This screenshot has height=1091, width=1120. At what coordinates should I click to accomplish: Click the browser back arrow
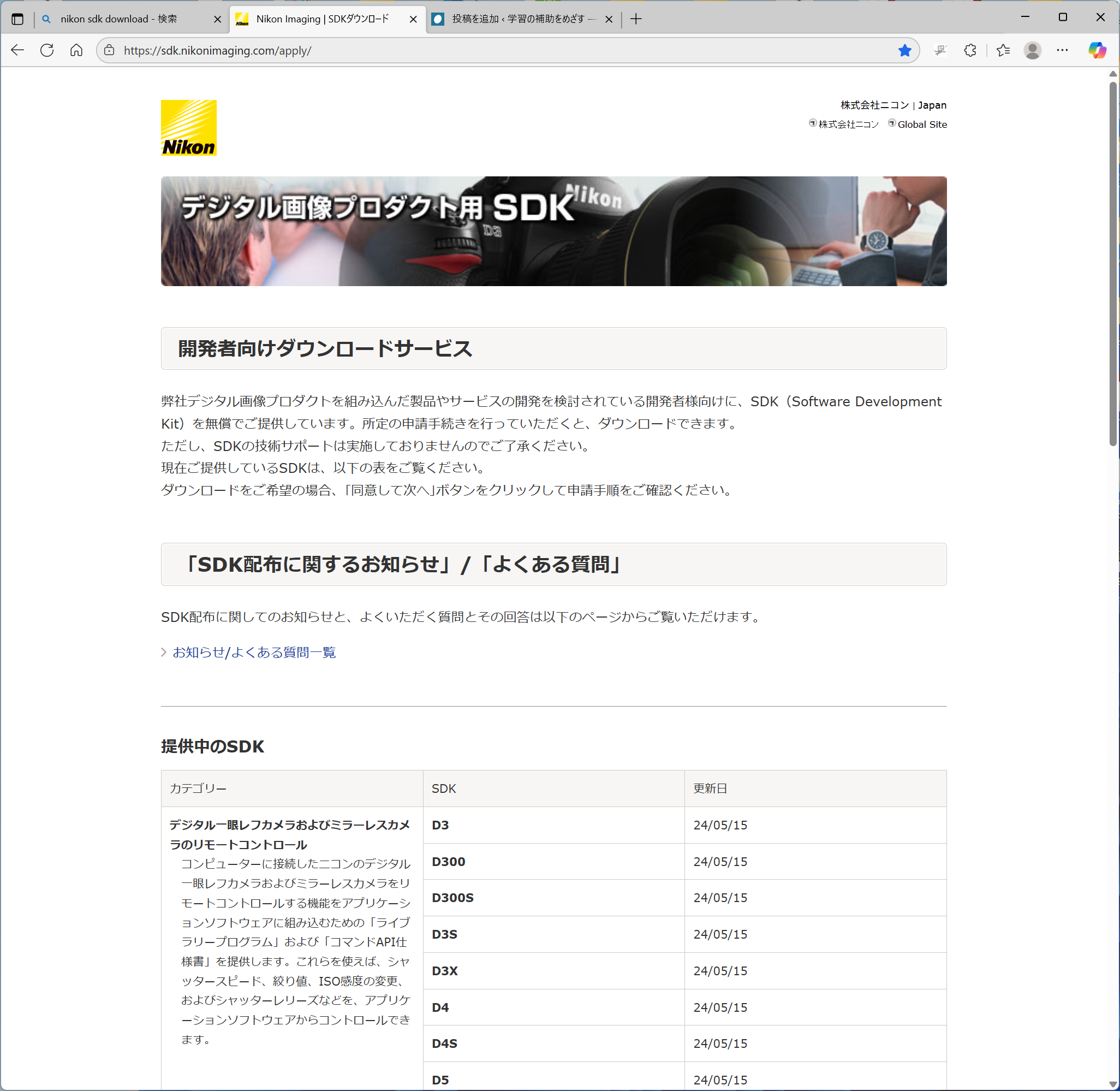[x=18, y=50]
